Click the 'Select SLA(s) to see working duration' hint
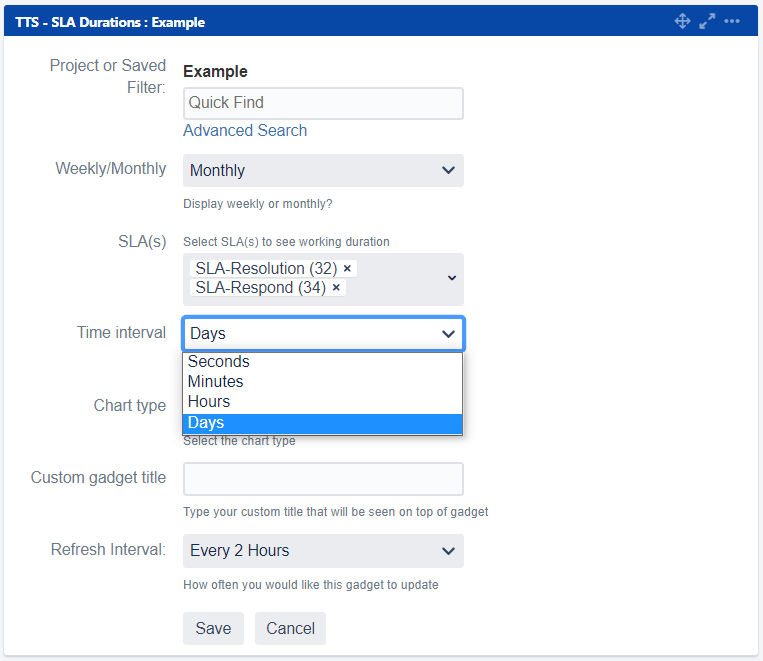The width and height of the screenshot is (763, 661). [286, 242]
